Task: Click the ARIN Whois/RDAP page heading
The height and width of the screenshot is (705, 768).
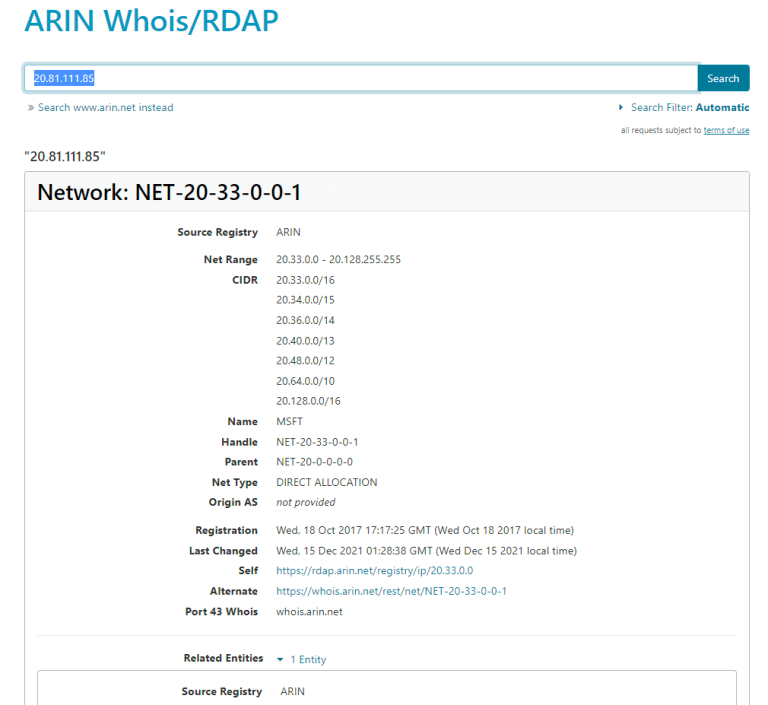Action: [150, 21]
